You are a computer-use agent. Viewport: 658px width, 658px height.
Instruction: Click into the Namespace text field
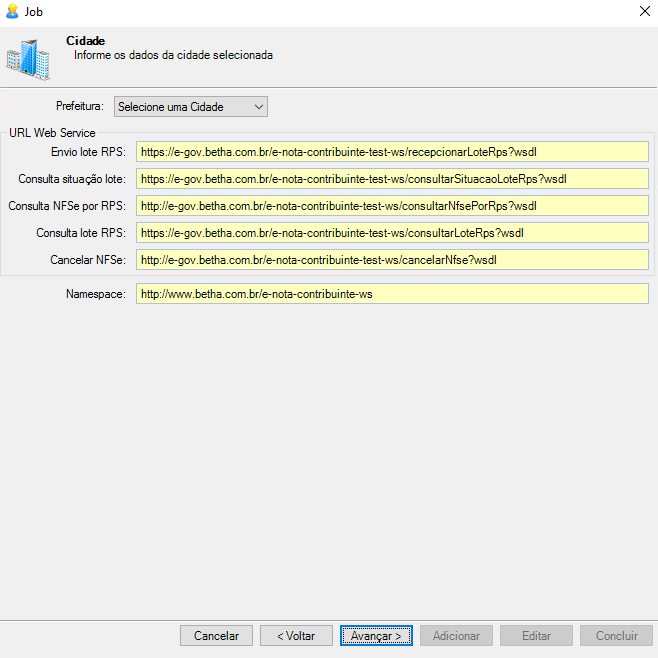coord(392,294)
